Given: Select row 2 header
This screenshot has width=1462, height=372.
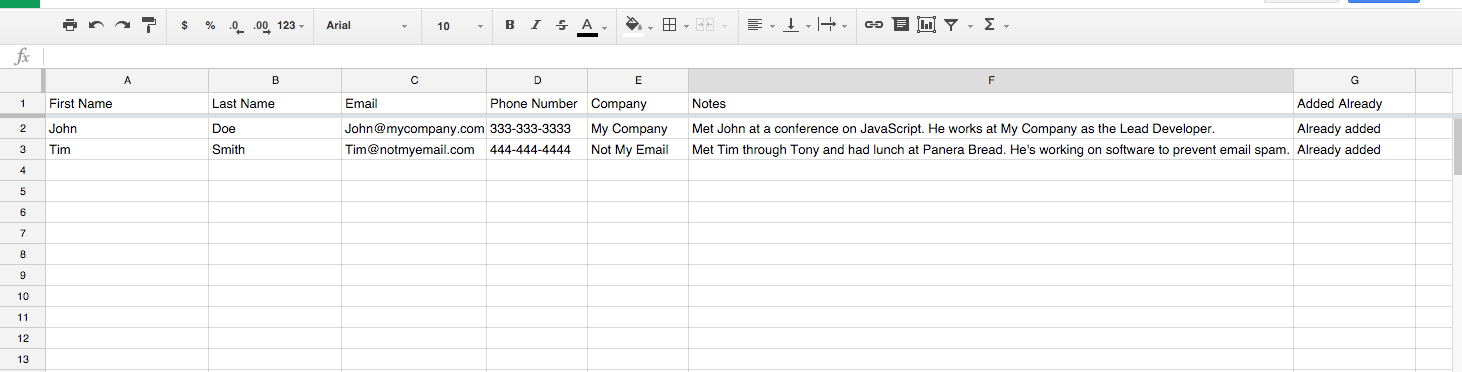Looking at the screenshot, I should pyautogui.click(x=22, y=129).
